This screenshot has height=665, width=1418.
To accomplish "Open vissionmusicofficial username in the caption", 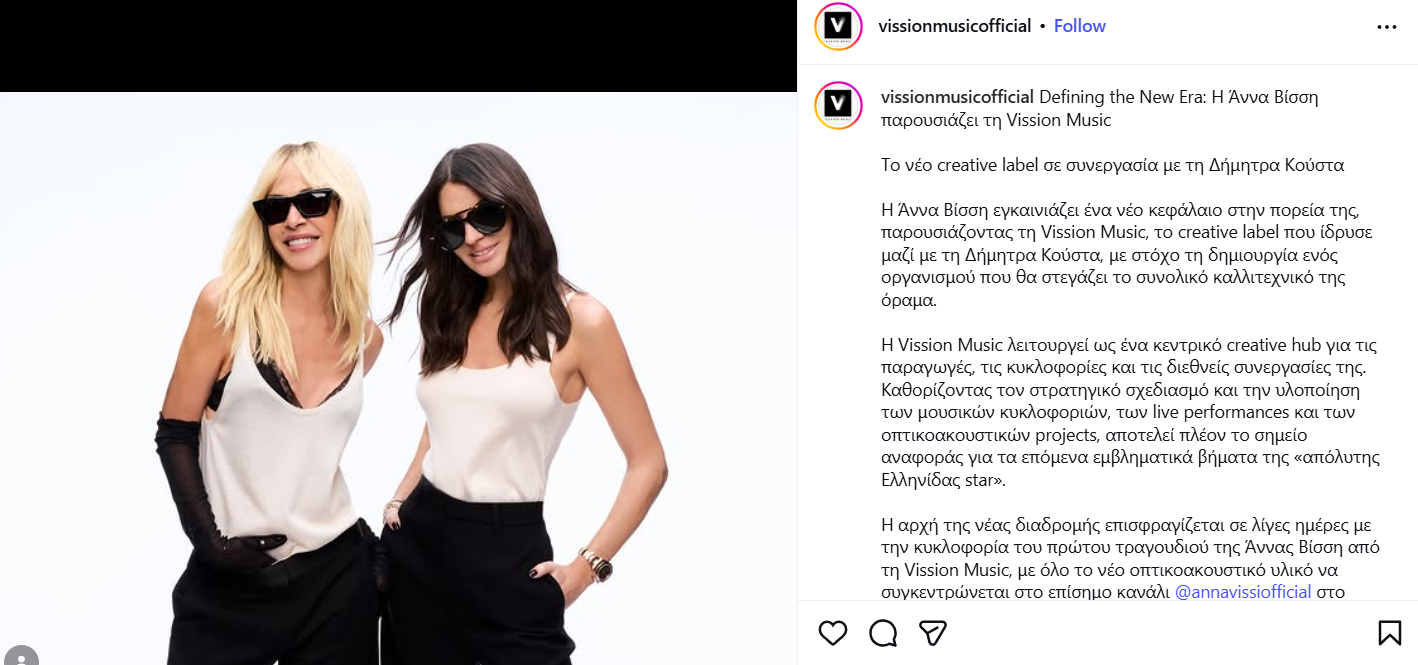I will coord(957,97).
